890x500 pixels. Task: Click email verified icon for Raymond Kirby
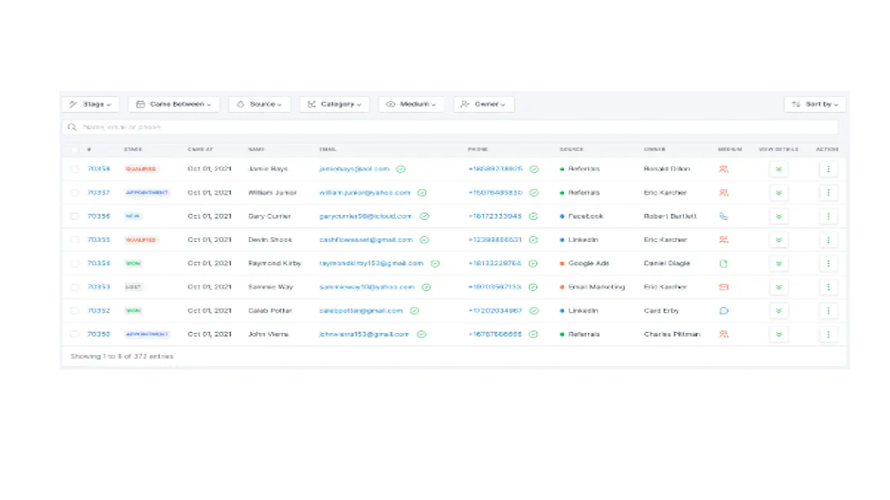435,263
